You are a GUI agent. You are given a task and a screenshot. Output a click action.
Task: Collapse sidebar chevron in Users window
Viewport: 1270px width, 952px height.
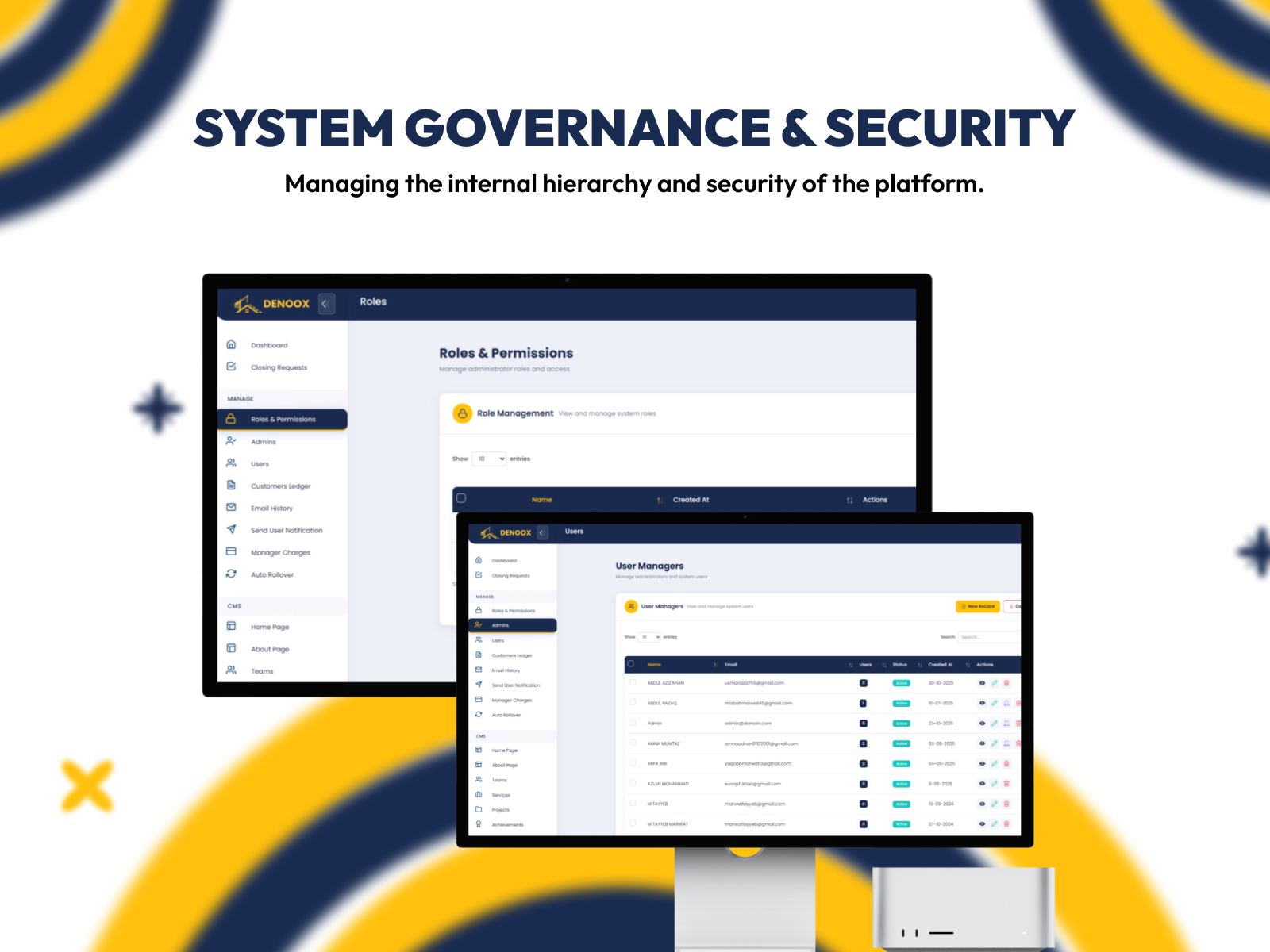(543, 532)
